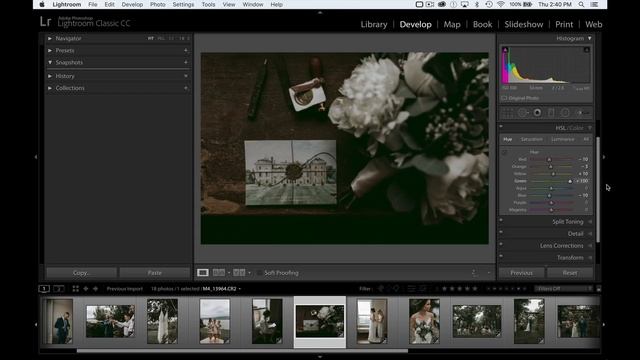Click the filmstrip horizontal scrollbar
Image resolution: width=640 pixels, height=360 pixels.
(x=242, y=351)
